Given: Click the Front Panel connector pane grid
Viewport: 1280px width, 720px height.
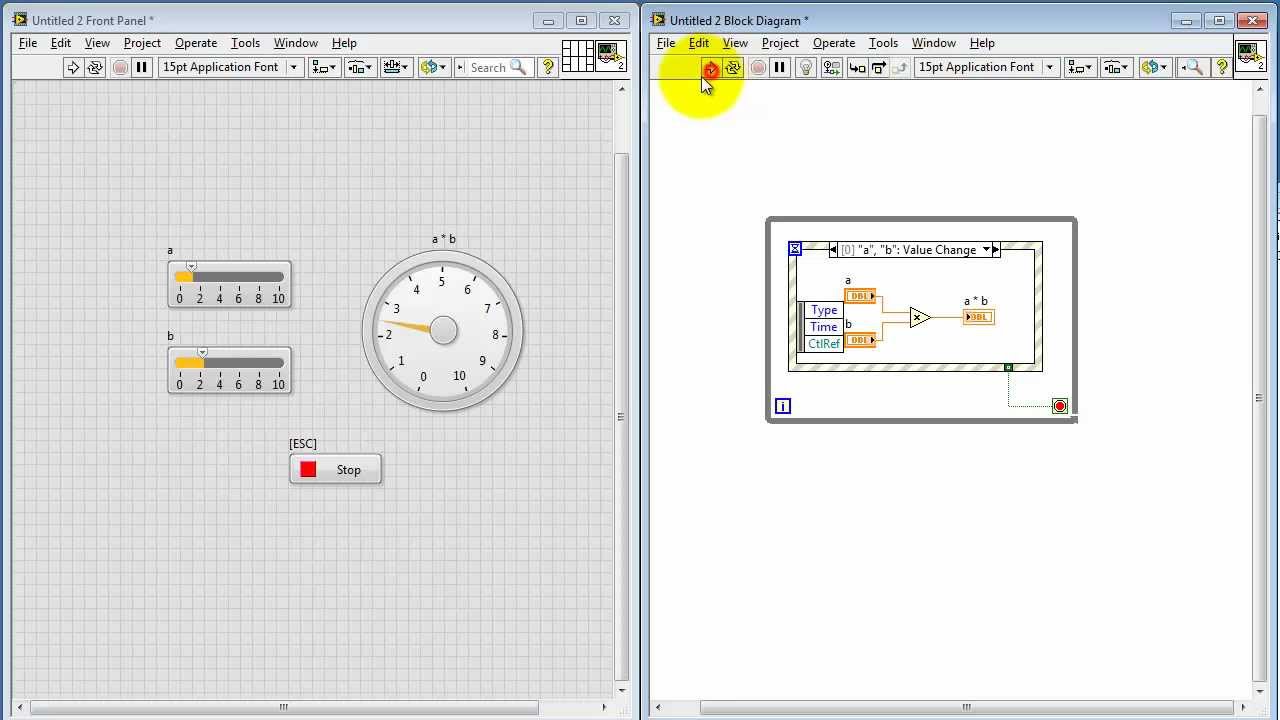Looking at the screenshot, I should coord(578,56).
